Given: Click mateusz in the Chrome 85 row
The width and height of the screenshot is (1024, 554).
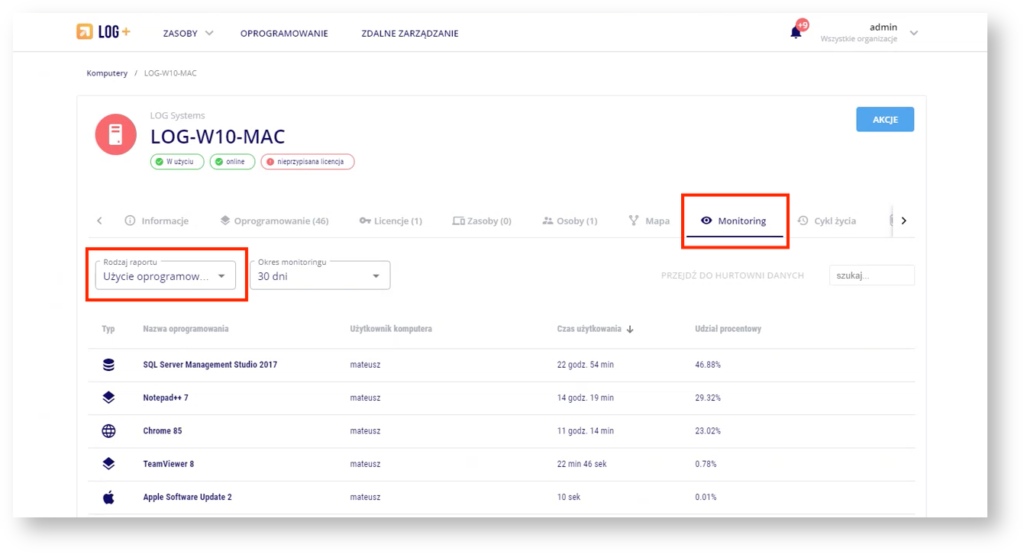Looking at the screenshot, I should [x=364, y=431].
